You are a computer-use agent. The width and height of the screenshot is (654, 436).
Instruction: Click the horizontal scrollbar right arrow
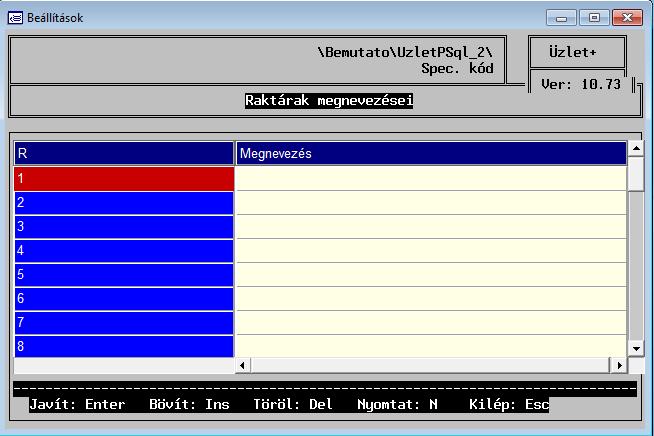(x=619, y=365)
